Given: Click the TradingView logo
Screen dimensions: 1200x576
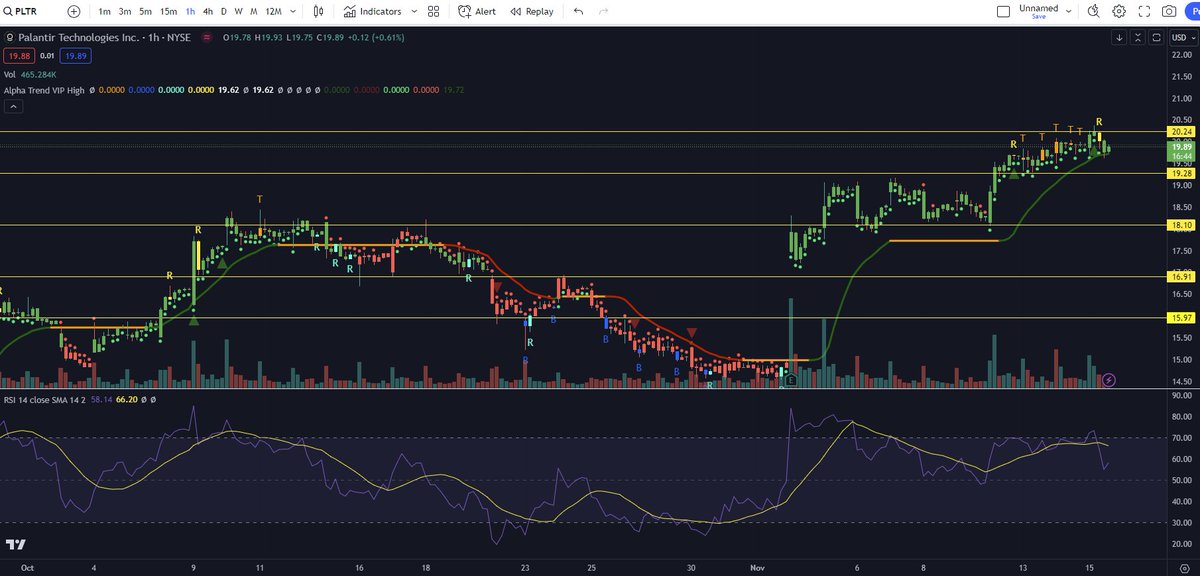Looking at the screenshot, I should 14,544.
